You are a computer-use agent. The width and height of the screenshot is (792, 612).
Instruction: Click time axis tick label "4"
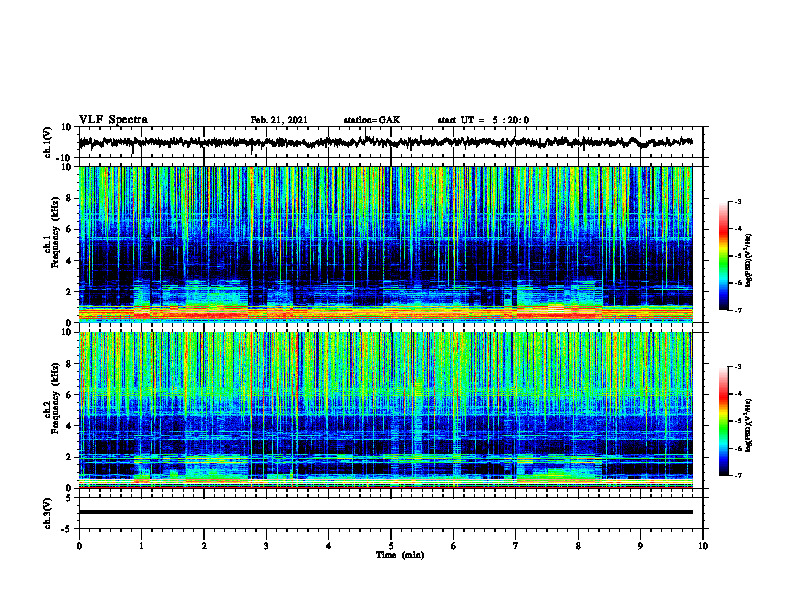tap(329, 546)
